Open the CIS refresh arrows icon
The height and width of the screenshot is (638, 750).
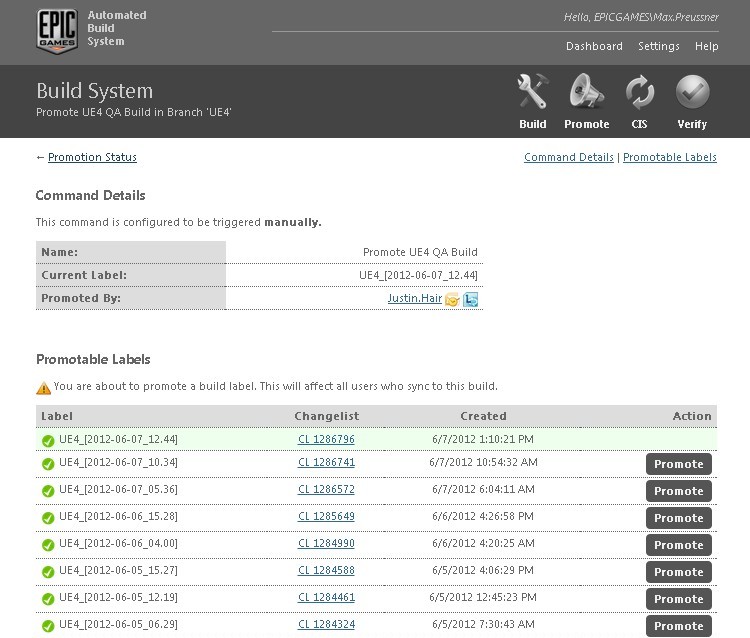click(x=640, y=92)
